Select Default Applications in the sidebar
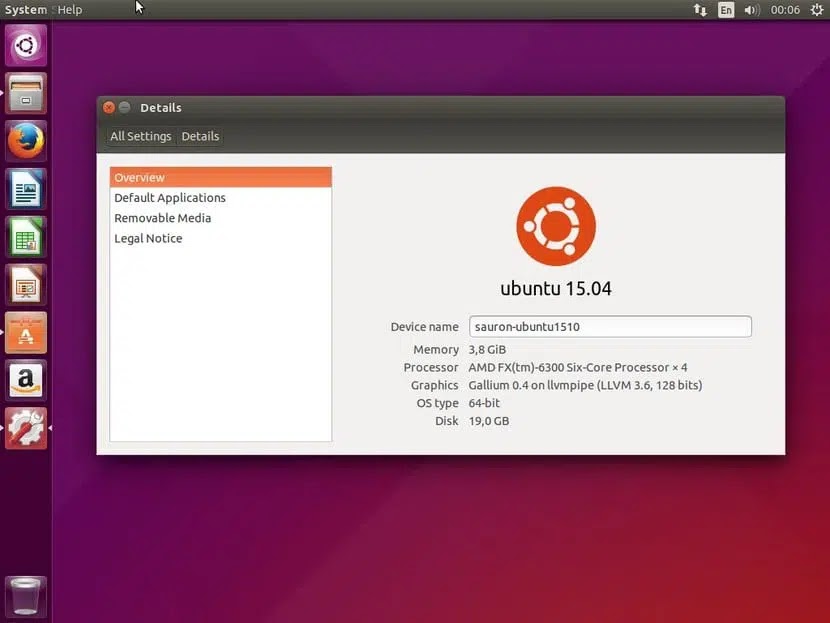The width and height of the screenshot is (830, 623). [221, 197]
